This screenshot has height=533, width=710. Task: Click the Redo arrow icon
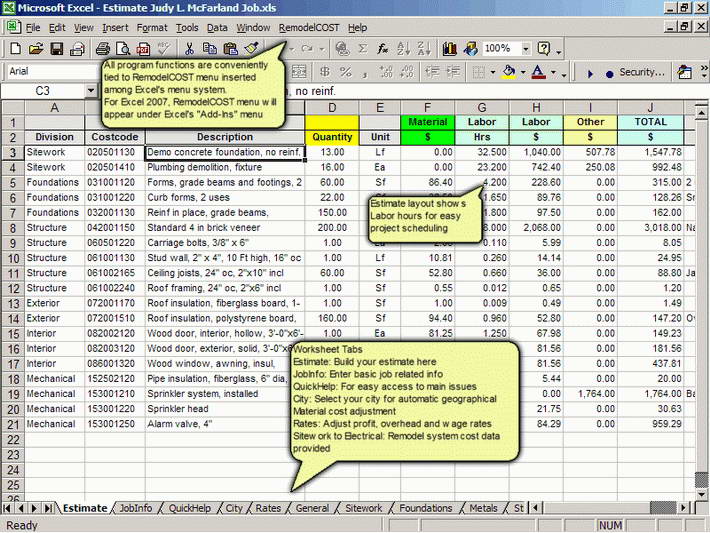(x=307, y=48)
